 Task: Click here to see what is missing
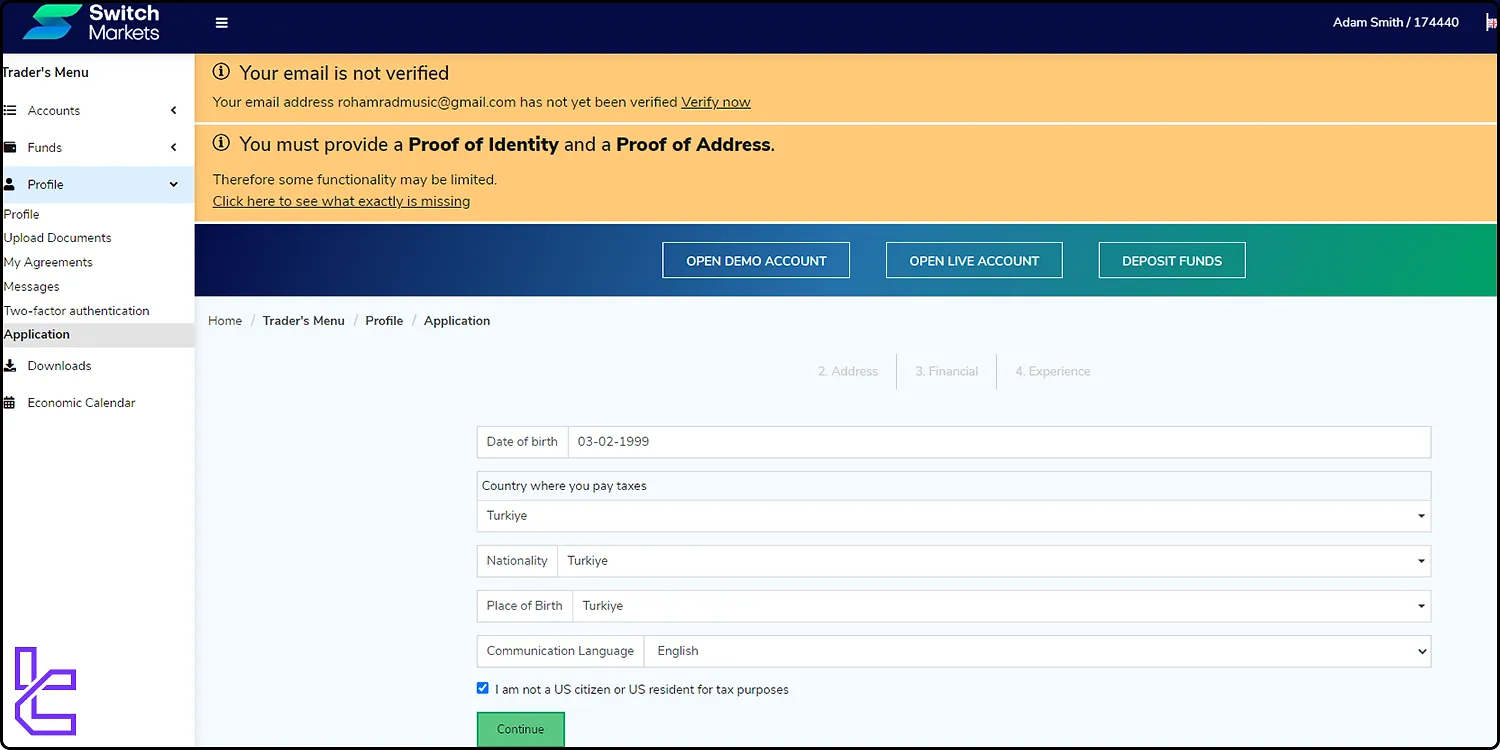341,201
